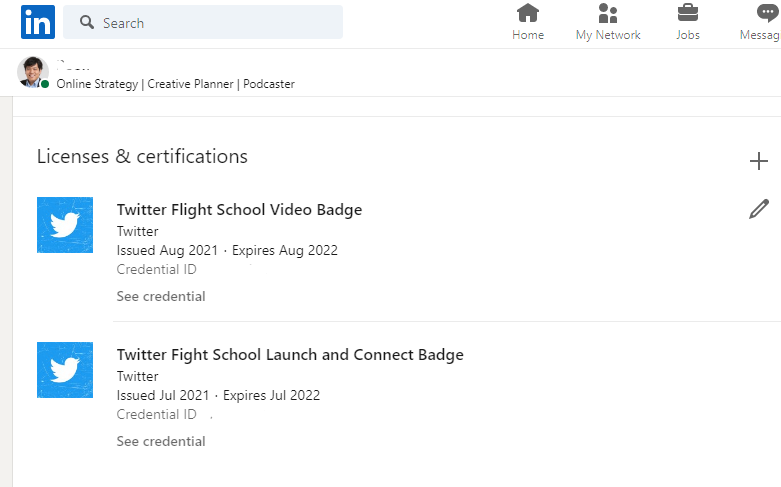See credential for Launch and Connect Badge
Viewport: 781px width, 487px height.
(161, 441)
